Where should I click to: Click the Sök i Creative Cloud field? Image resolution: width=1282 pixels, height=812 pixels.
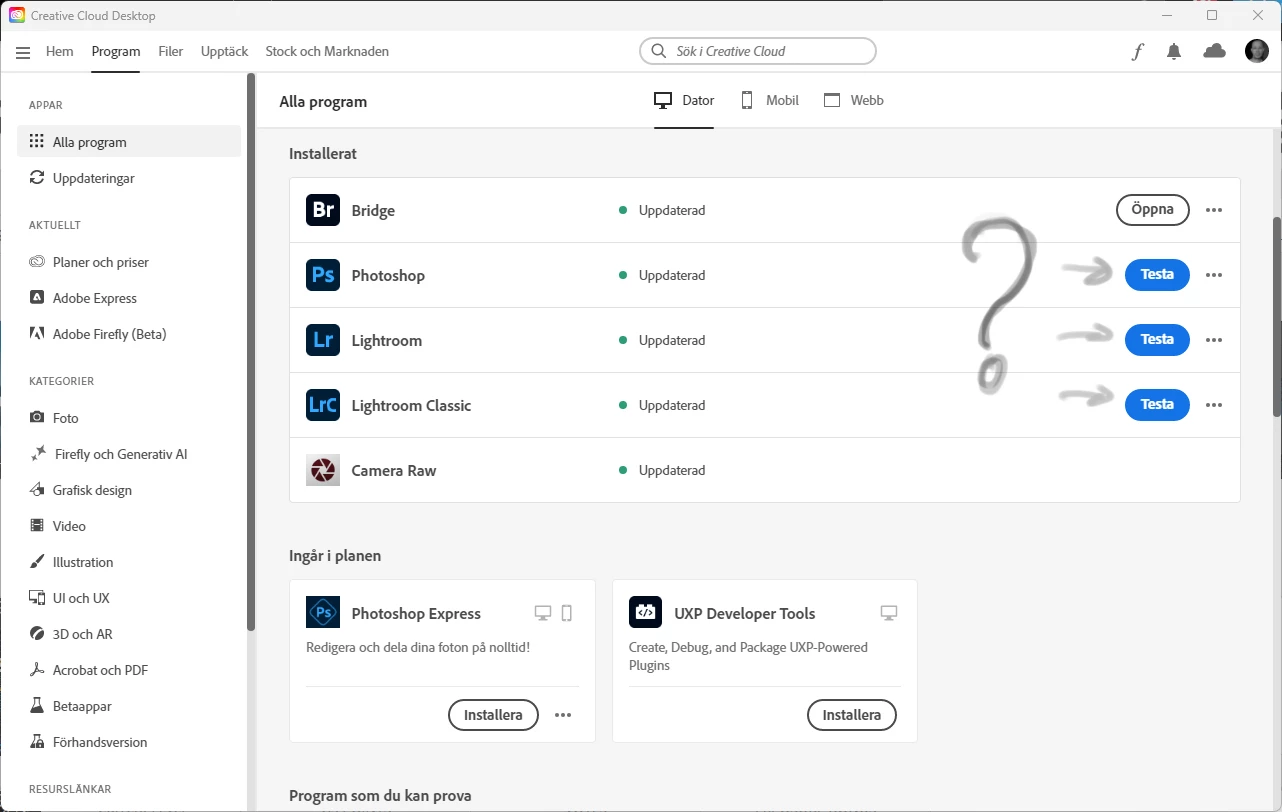click(758, 51)
